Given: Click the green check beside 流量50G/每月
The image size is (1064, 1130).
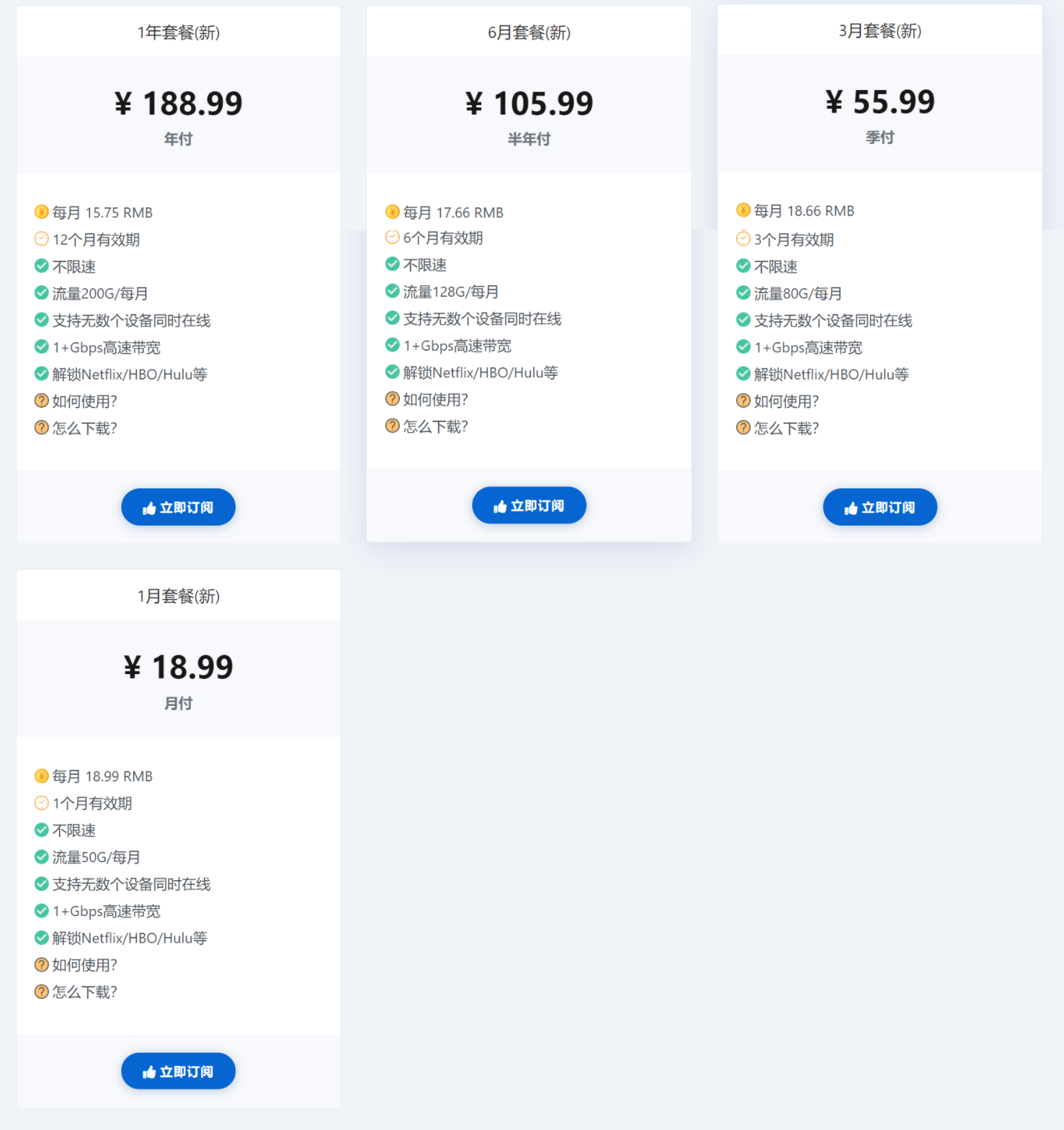Looking at the screenshot, I should point(42,856).
